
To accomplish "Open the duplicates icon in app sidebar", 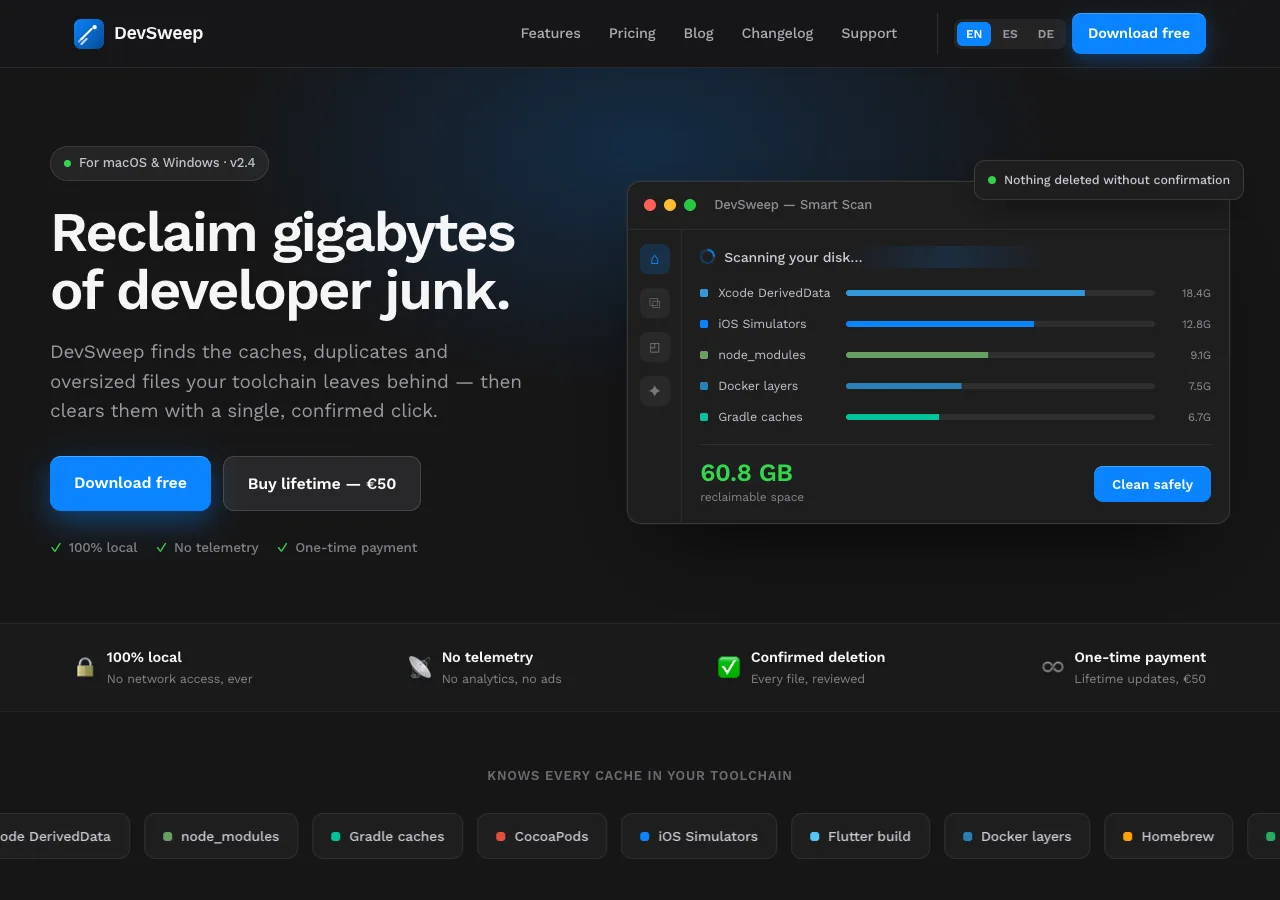I will (x=655, y=303).
